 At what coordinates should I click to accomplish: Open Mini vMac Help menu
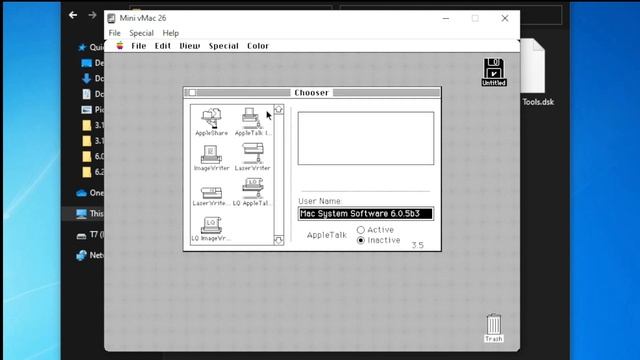[x=171, y=33]
